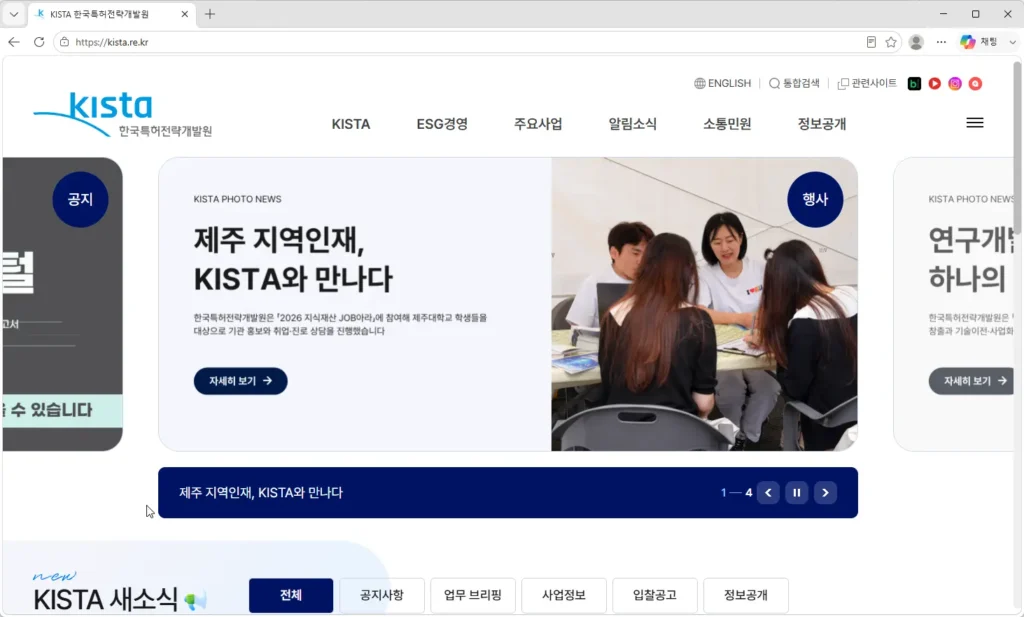Screen dimensions: 1024x617
Task: Open a new browser tab
Action: pos(210,14)
